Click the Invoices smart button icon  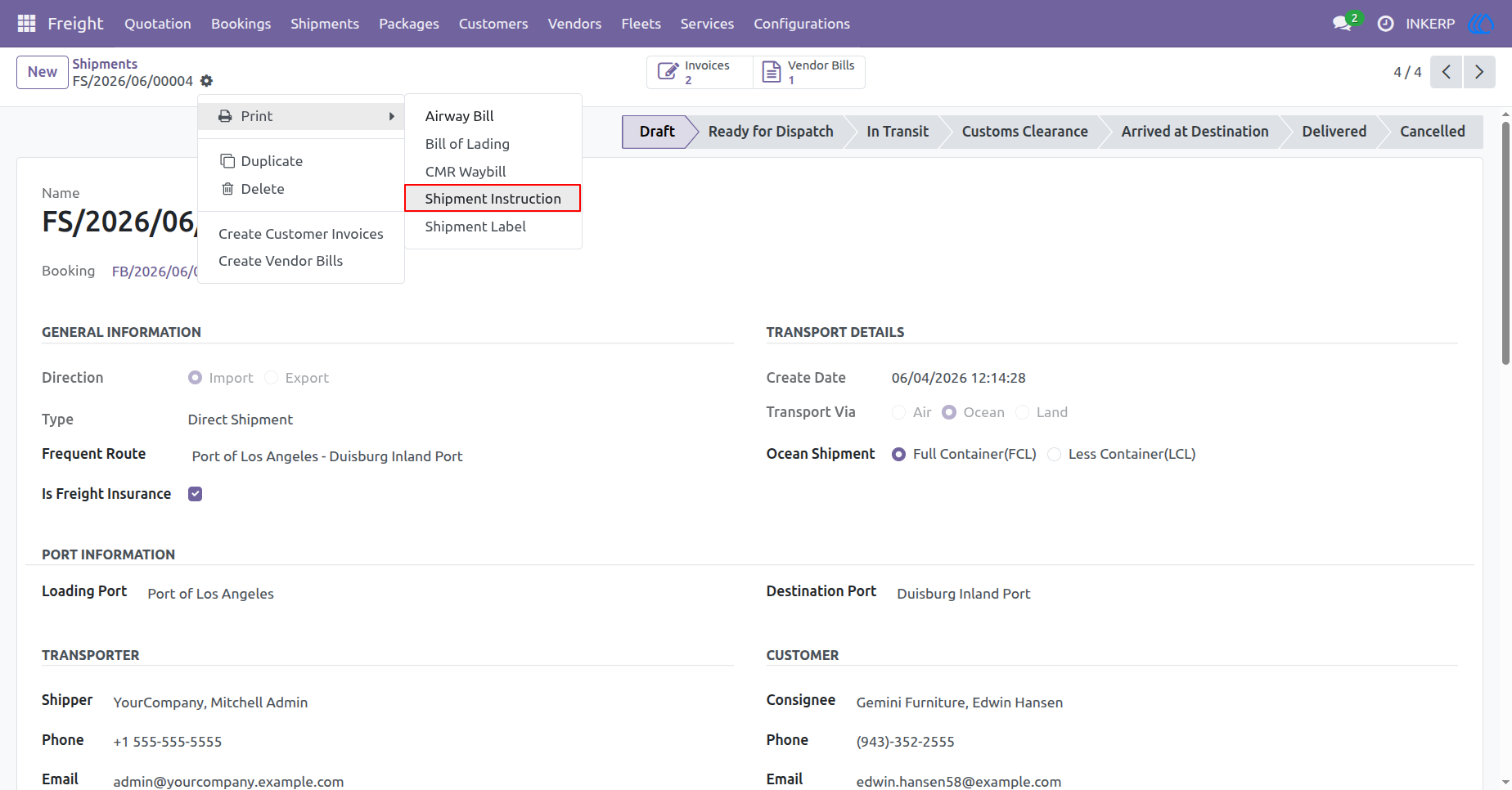[668, 72]
